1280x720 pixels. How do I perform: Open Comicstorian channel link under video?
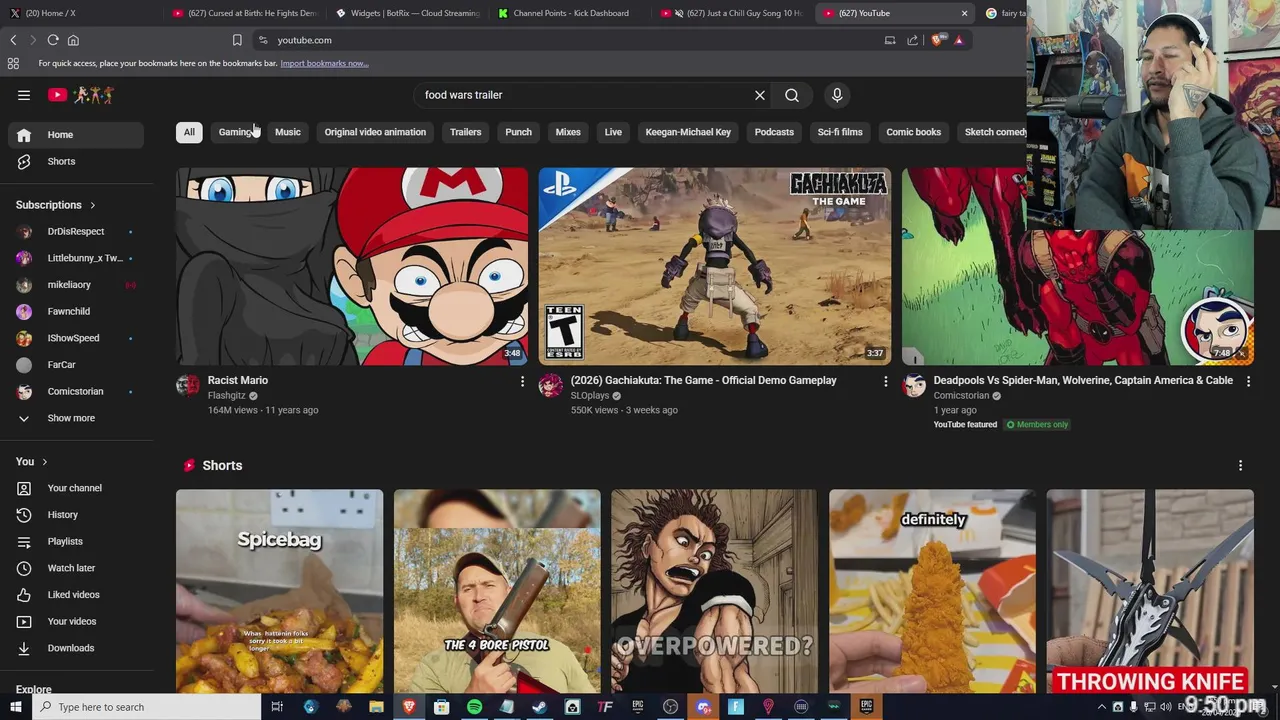(961, 396)
